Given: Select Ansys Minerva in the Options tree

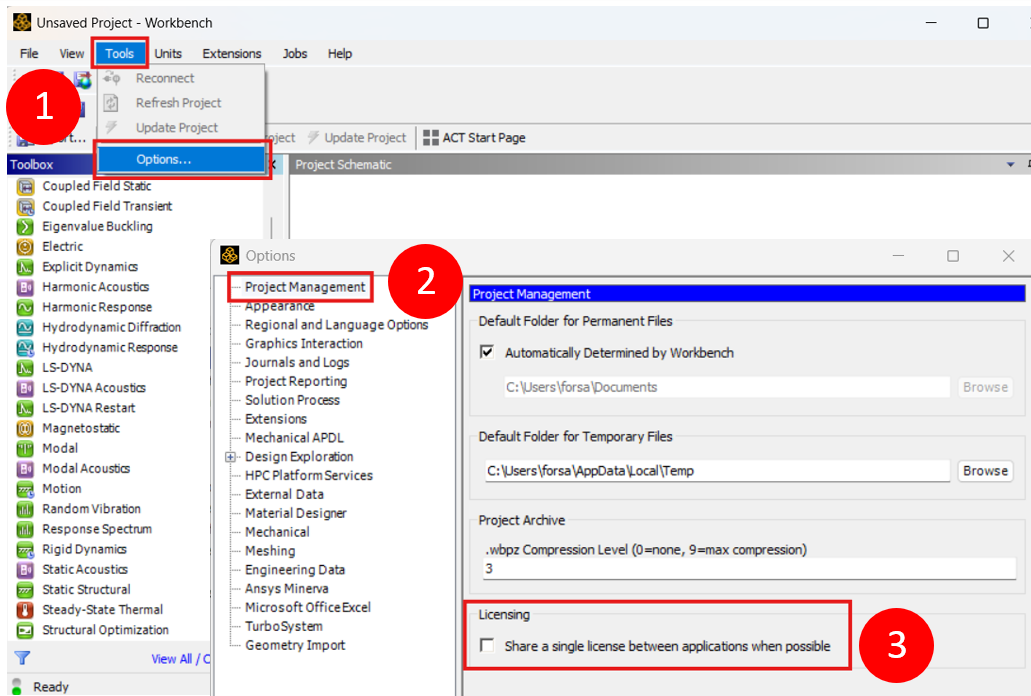Looking at the screenshot, I should coord(287,589).
